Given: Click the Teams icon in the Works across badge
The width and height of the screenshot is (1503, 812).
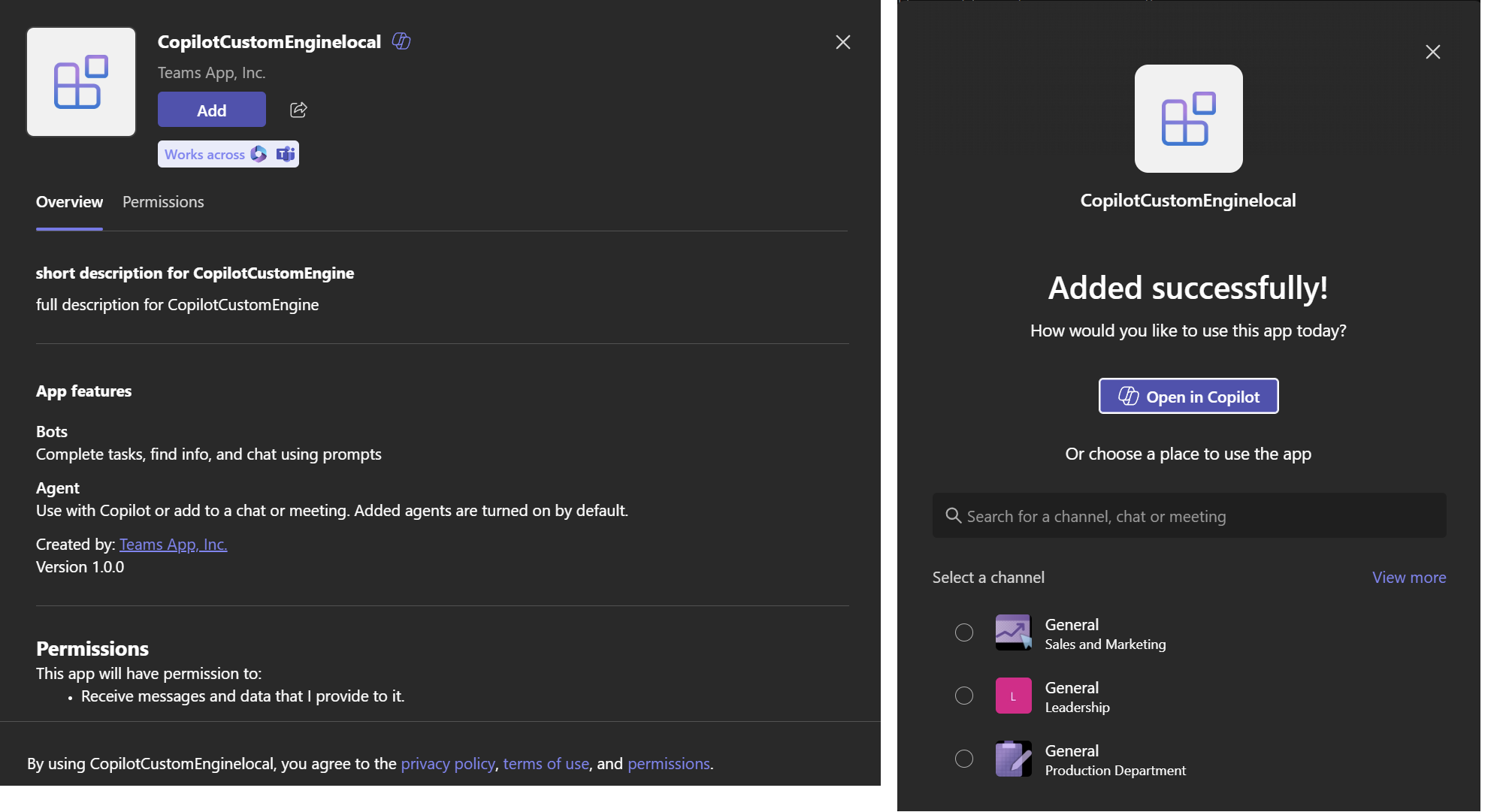Looking at the screenshot, I should click(285, 154).
